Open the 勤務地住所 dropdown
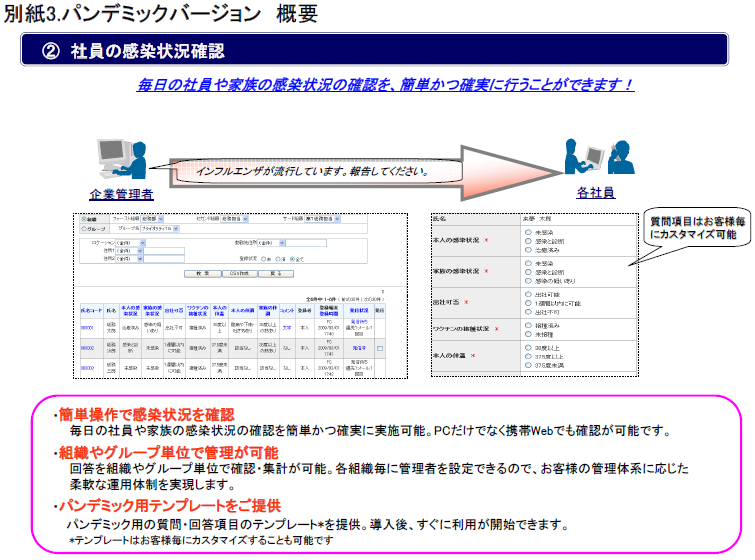Image resolution: width=755 pixels, height=560 pixels. coord(271,243)
